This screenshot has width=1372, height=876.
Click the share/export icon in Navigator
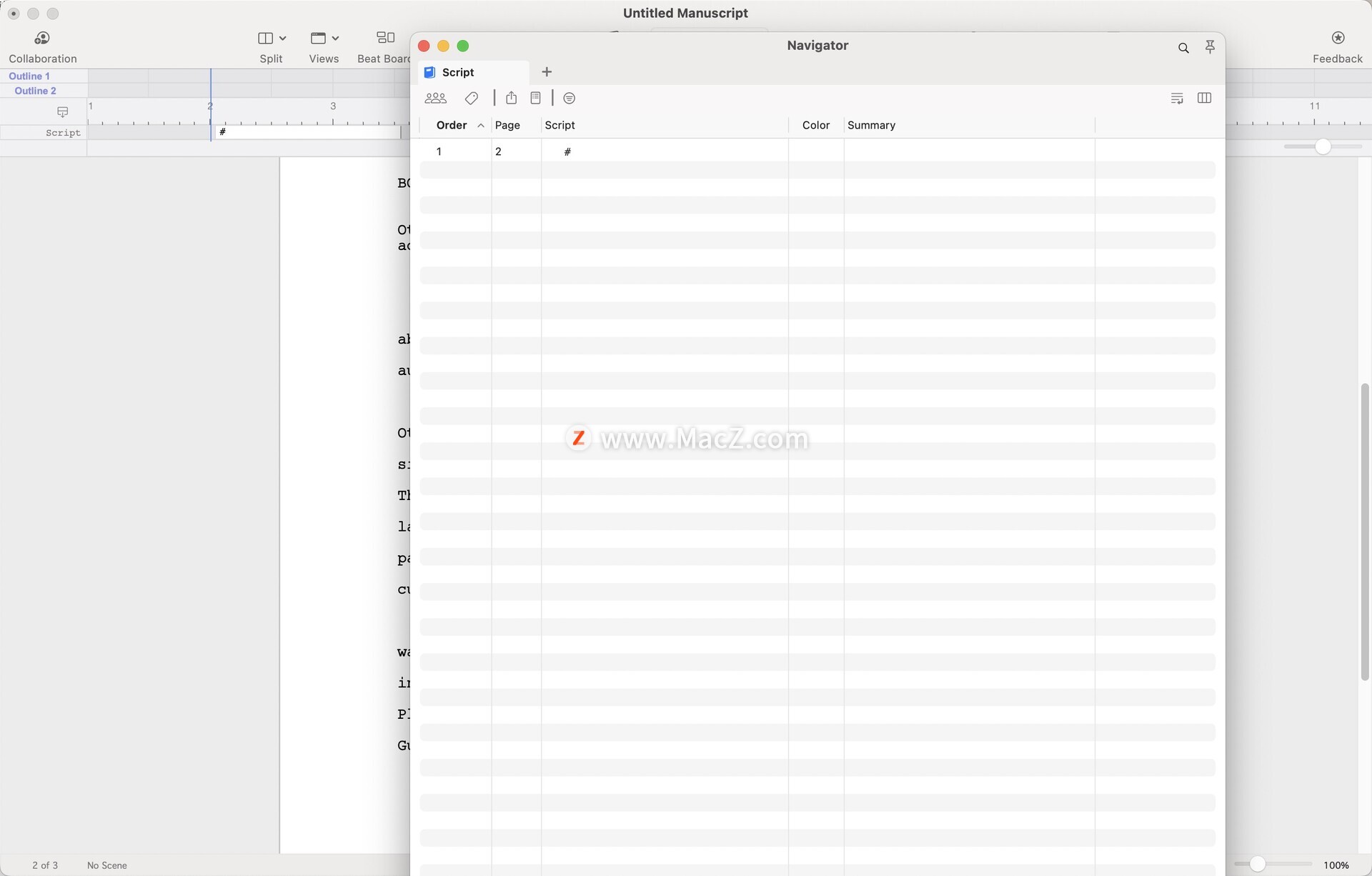pyautogui.click(x=511, y=98)
